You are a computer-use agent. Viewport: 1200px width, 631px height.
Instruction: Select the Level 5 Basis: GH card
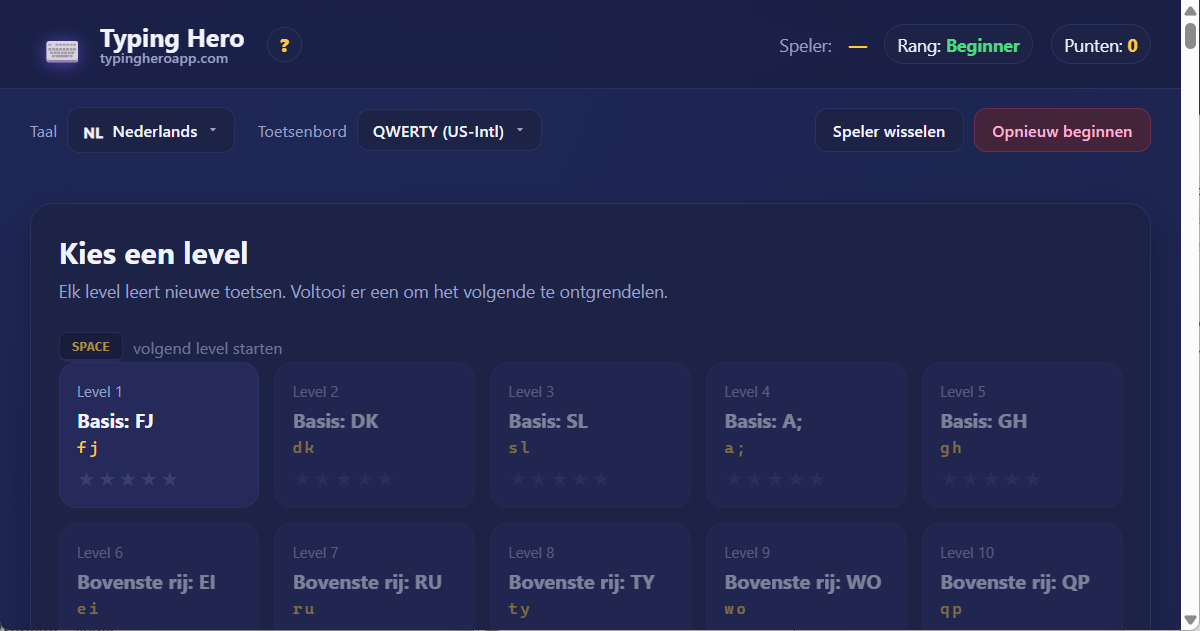(1022, 435)
